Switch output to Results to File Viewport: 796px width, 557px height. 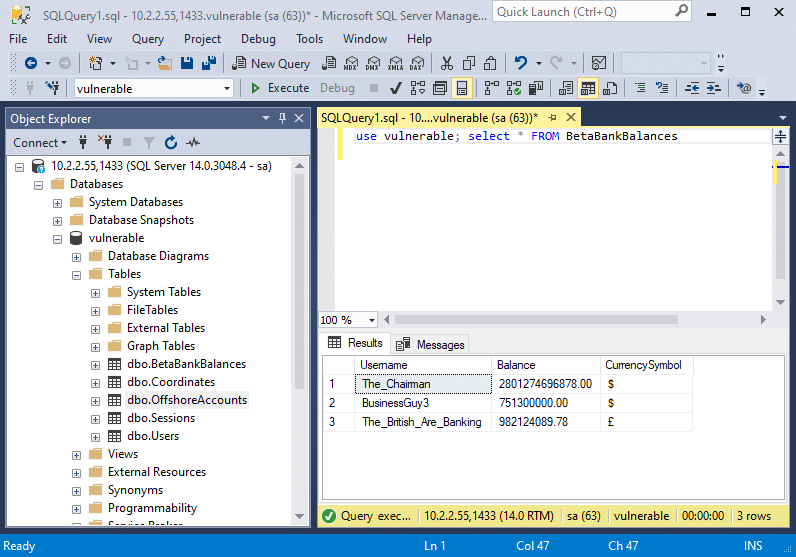point(610,88)
